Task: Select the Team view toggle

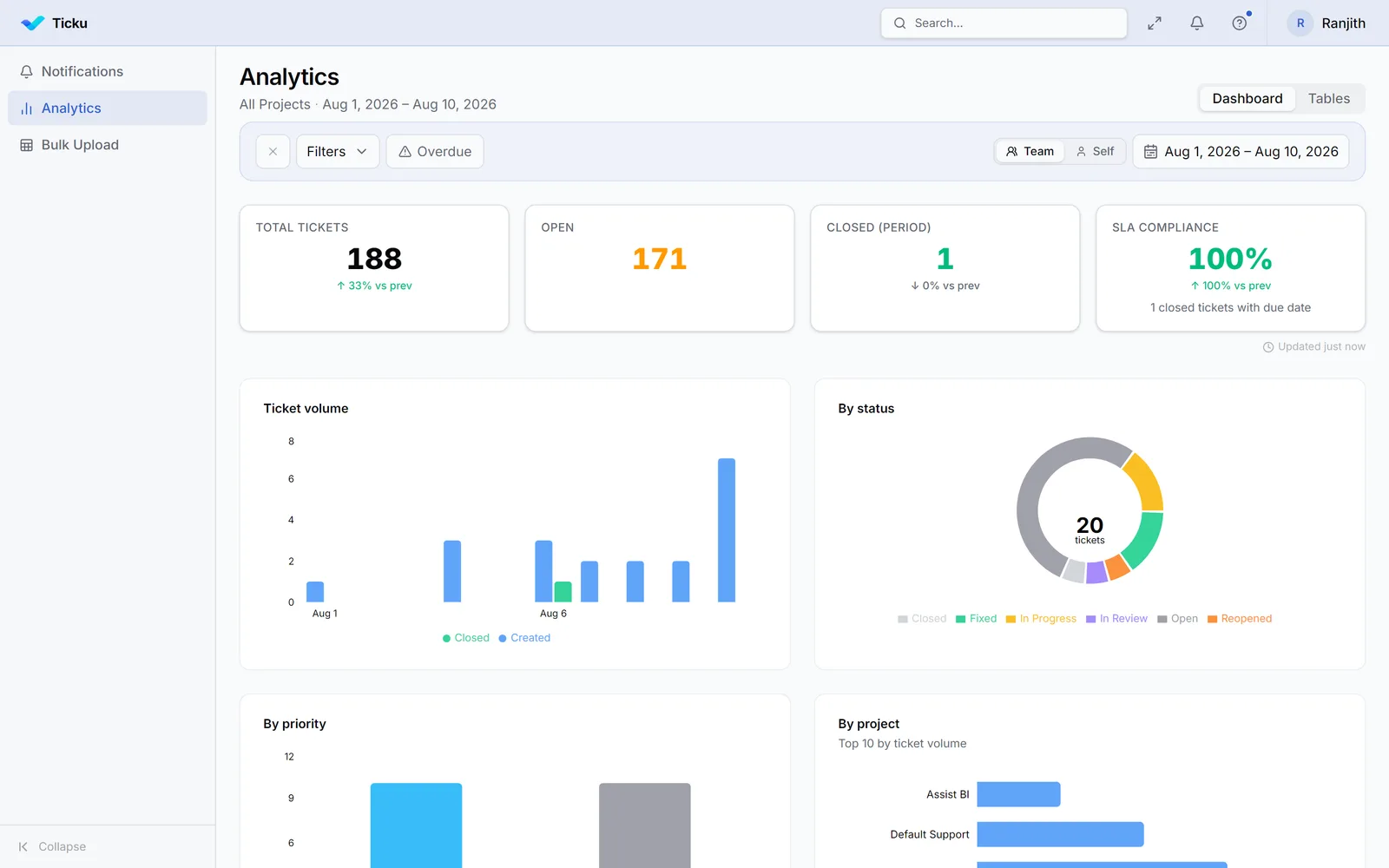Action: click(1030, 151)
